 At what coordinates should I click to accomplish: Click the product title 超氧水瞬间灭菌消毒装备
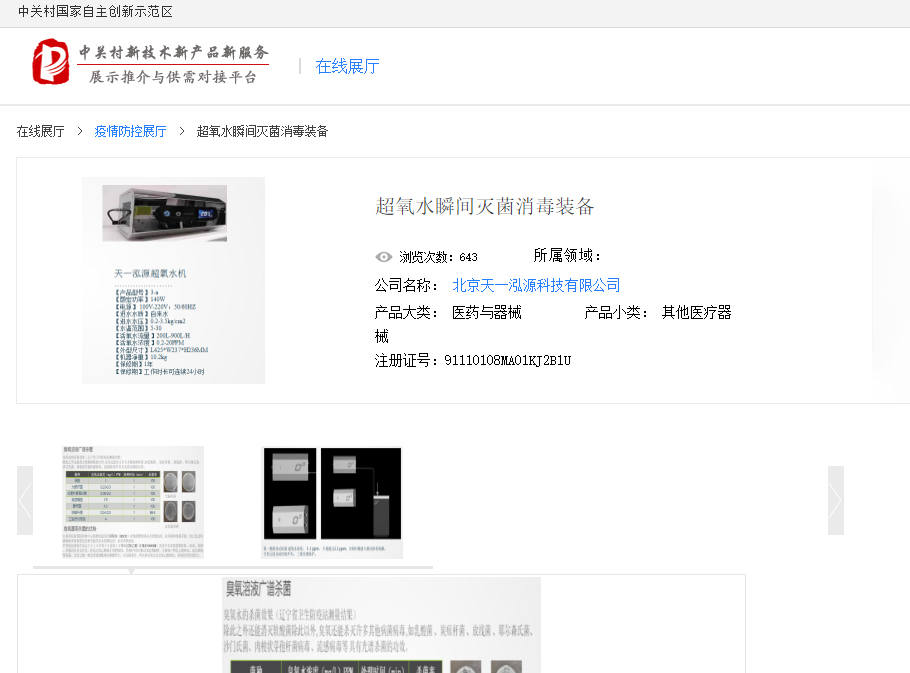click(485, 207)
